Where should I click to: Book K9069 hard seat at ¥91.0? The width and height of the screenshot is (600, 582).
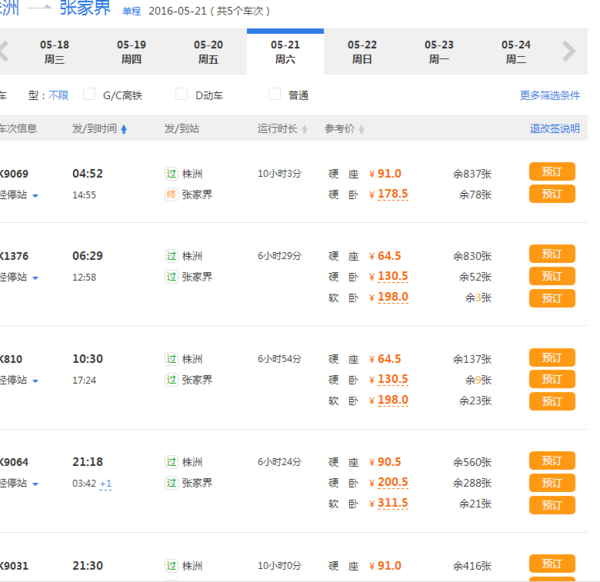(x=552, y=171)
